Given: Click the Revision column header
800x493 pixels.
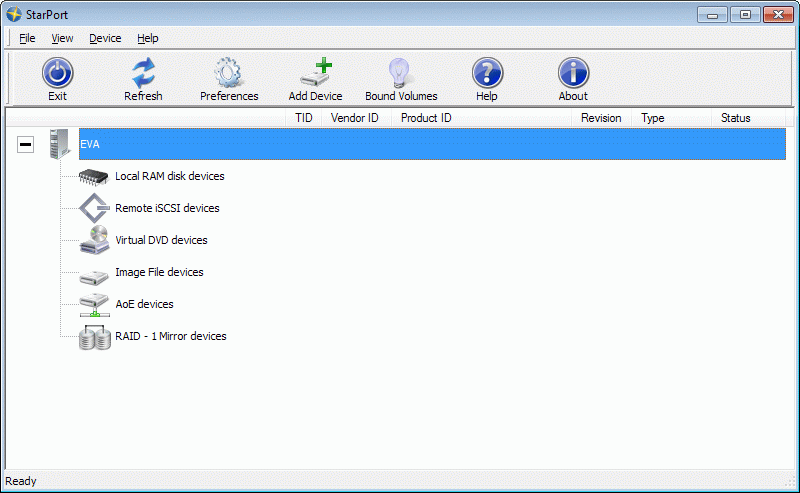Looking at the screenshot, I should pyautogui.click(x=601, y=118).
